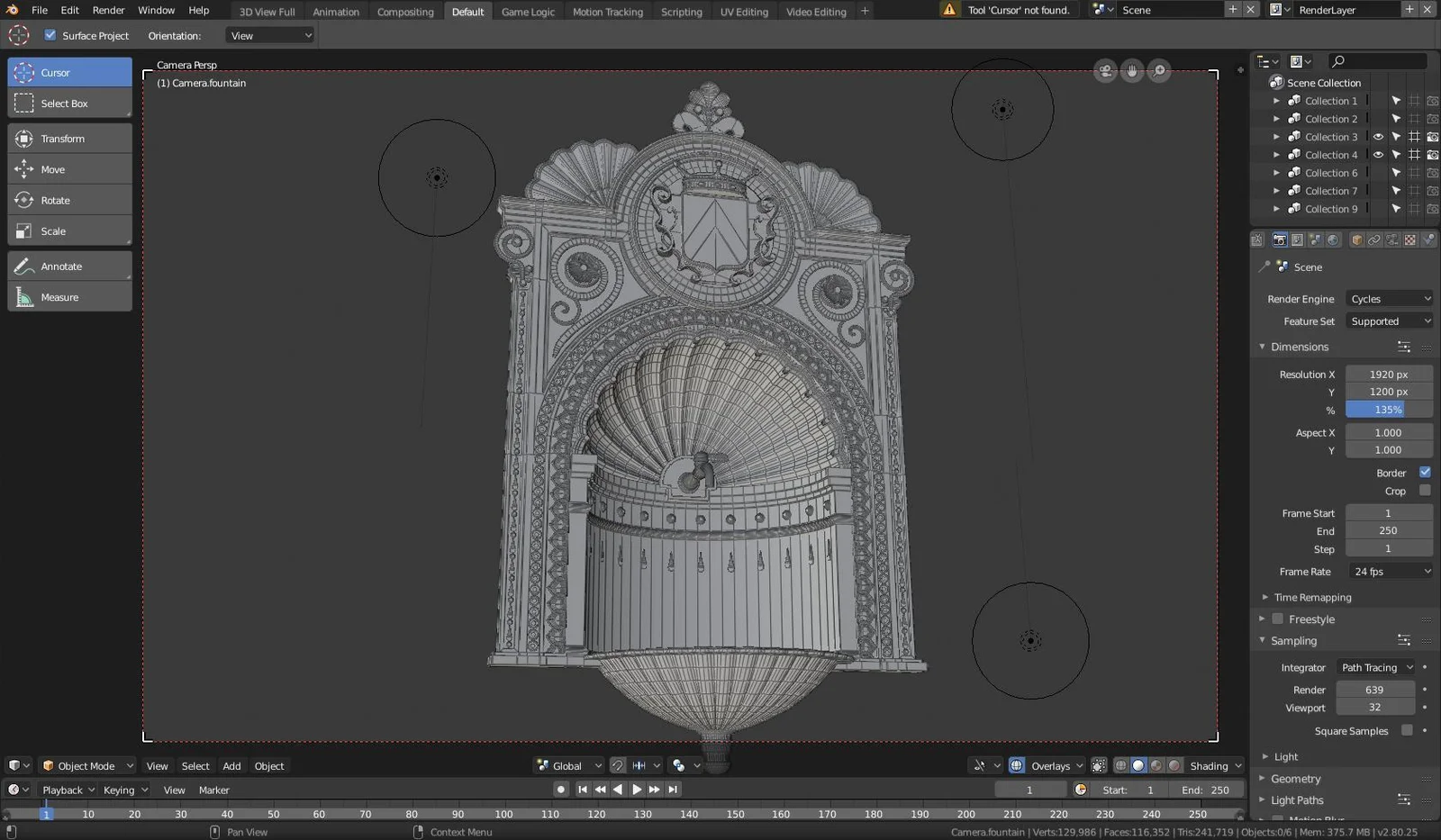Choose the Annotate tool
Image resolution: width=1441 pixels, height=840 pixels.
pos(60,266)
